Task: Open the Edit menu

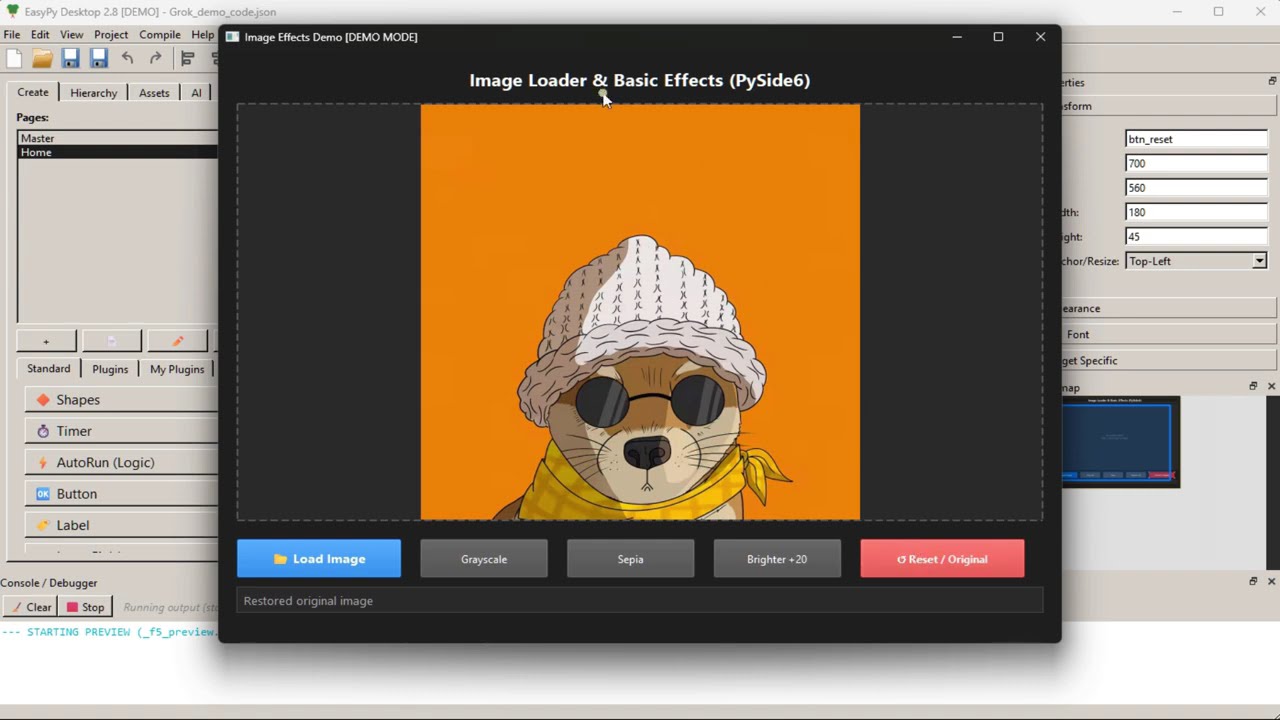Action: 40,35
